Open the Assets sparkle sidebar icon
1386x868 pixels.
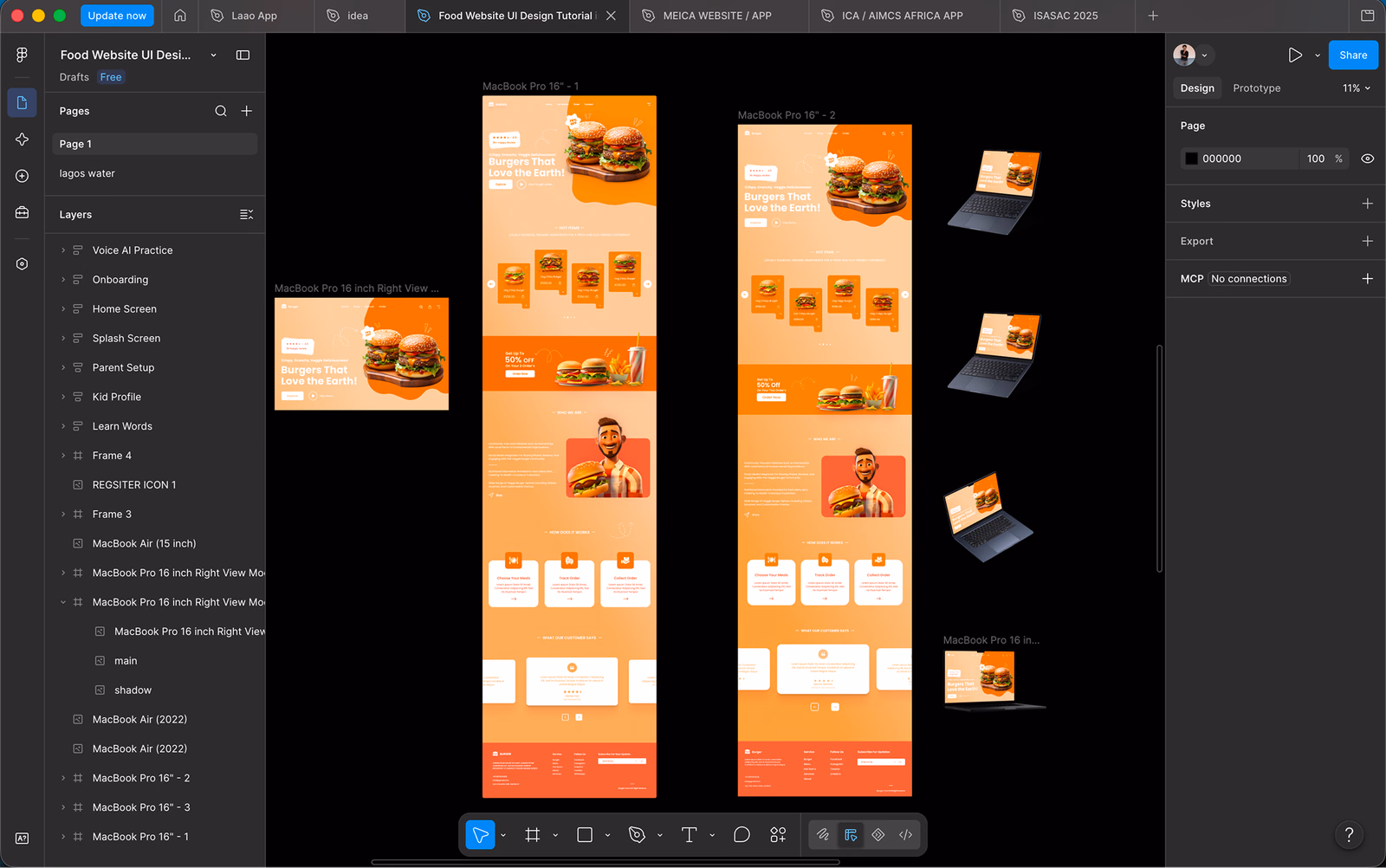tap(22, 139)
